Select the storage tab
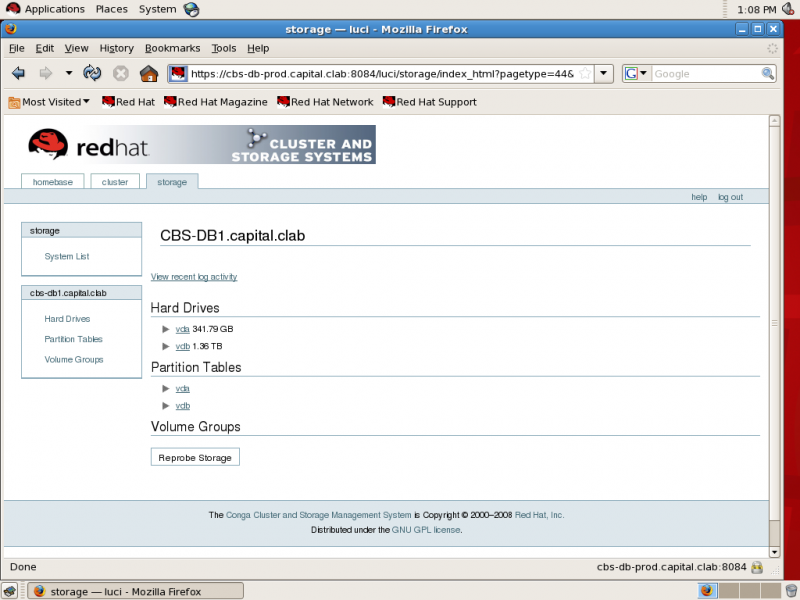 coord(172,182)
